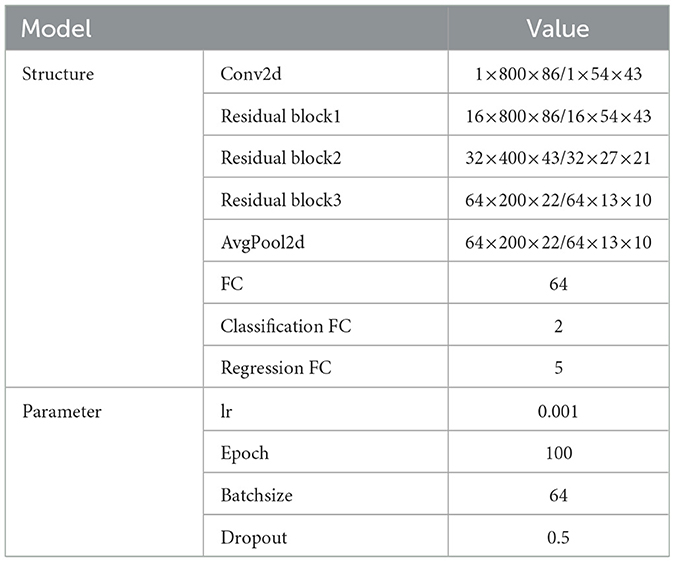The height and width of the screenshot is (562, 675).
Task: Select the Epoch value 100
Action: (x=559, y=453)
